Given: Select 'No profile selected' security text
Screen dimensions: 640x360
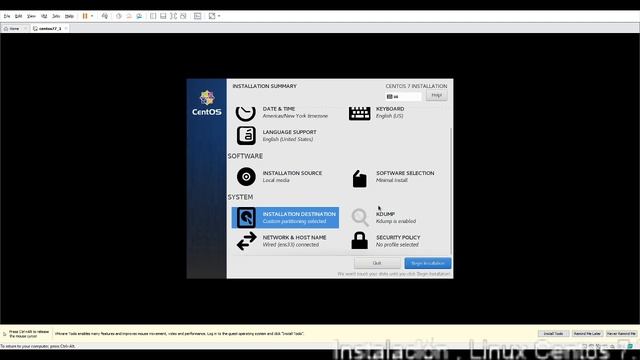Looking at the screenshot, I should (397, 244).
